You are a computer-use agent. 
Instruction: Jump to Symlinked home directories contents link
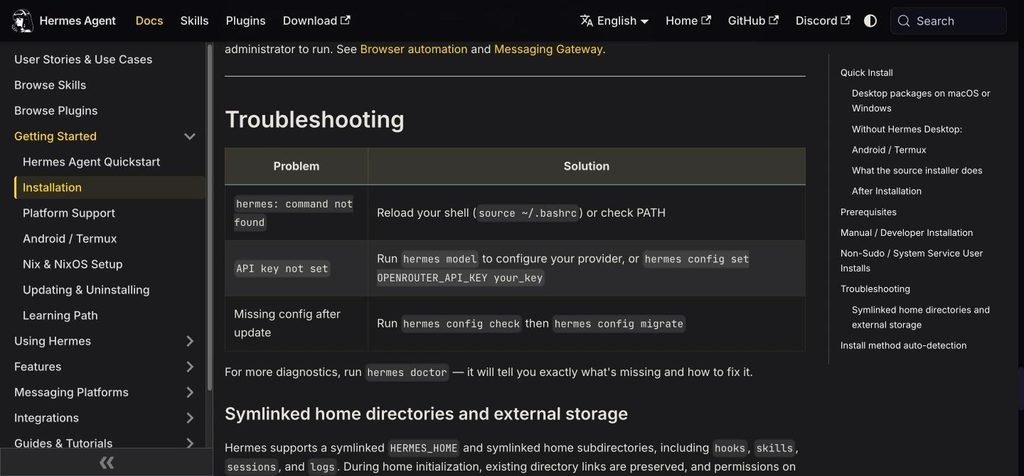click(x=921, y=317)
